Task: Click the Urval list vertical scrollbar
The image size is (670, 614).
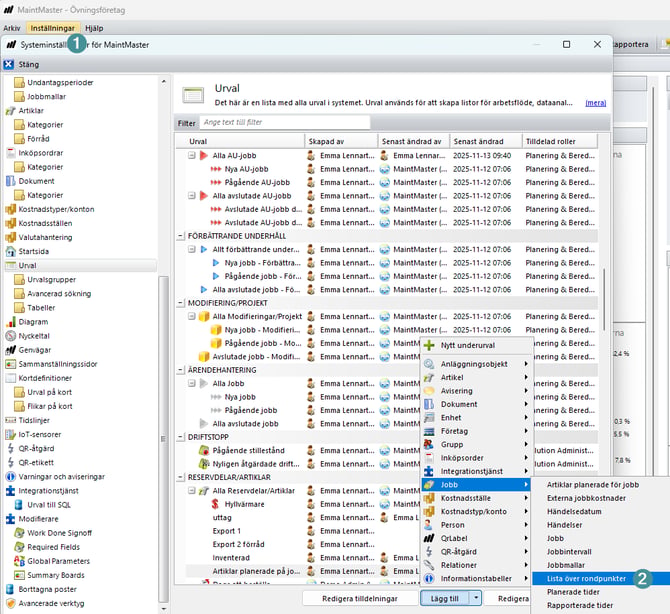Action: 604,299
